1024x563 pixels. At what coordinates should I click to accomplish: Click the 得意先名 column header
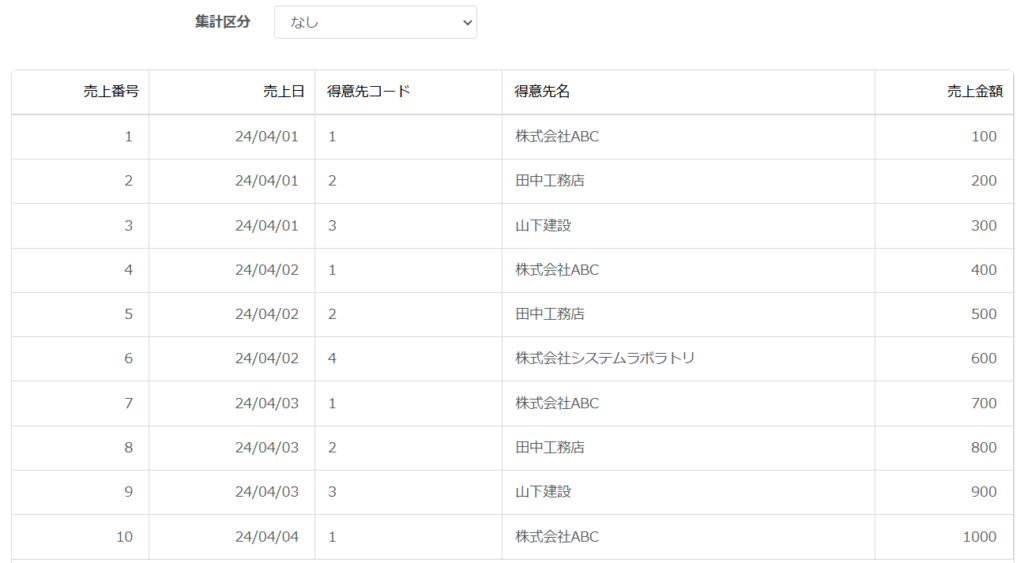[x=688, y=92]
